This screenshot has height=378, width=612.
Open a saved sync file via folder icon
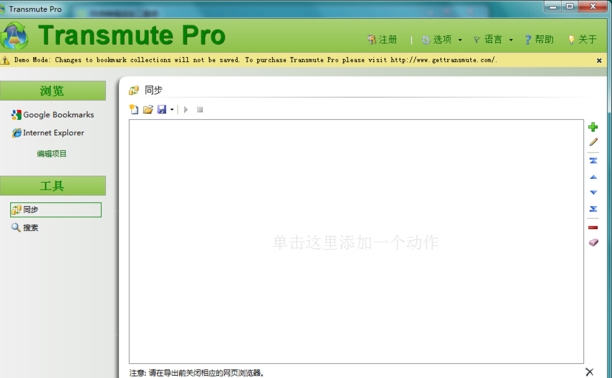click(148, 110)
